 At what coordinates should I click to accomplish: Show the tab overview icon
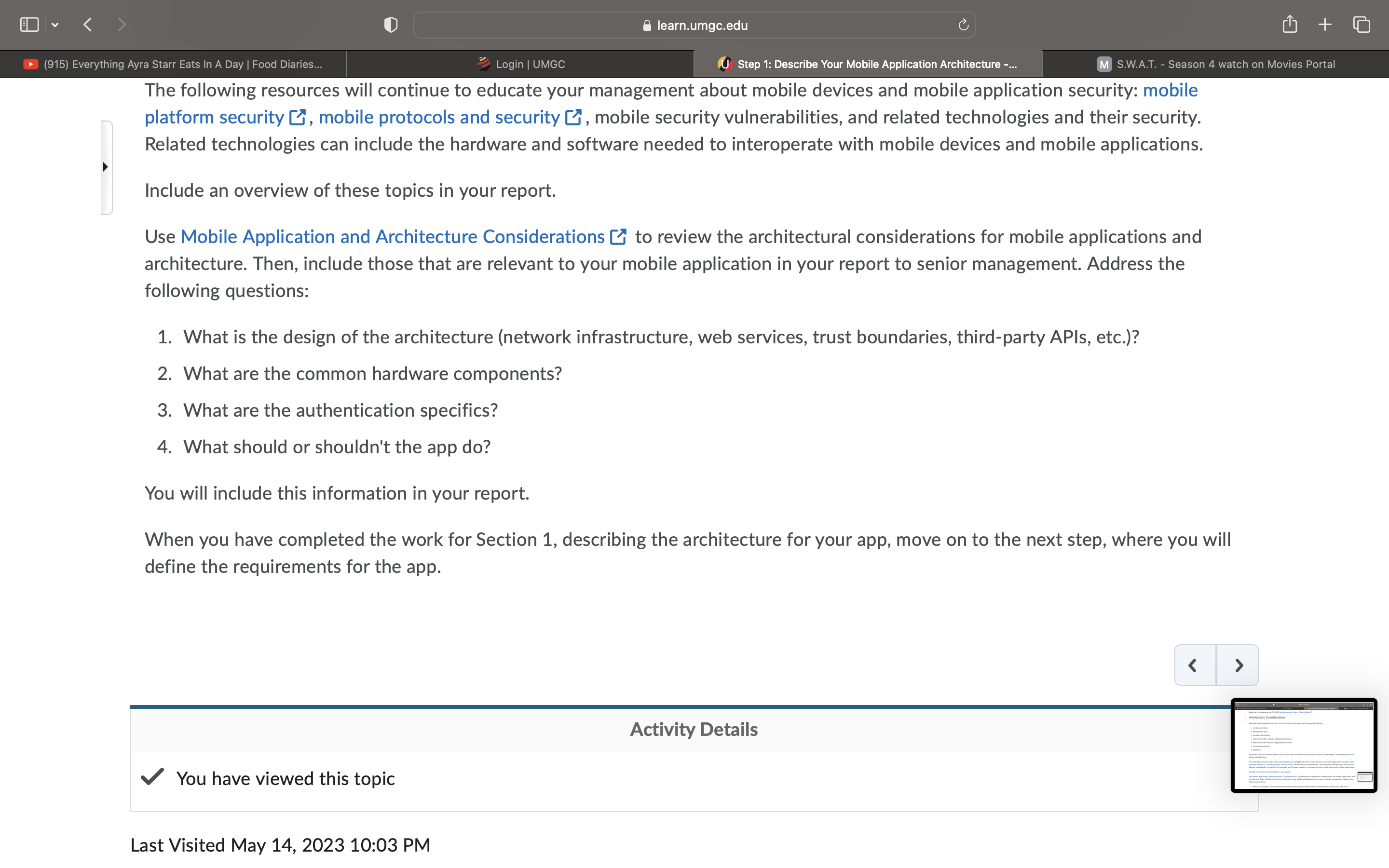(x=1362, y=25)
